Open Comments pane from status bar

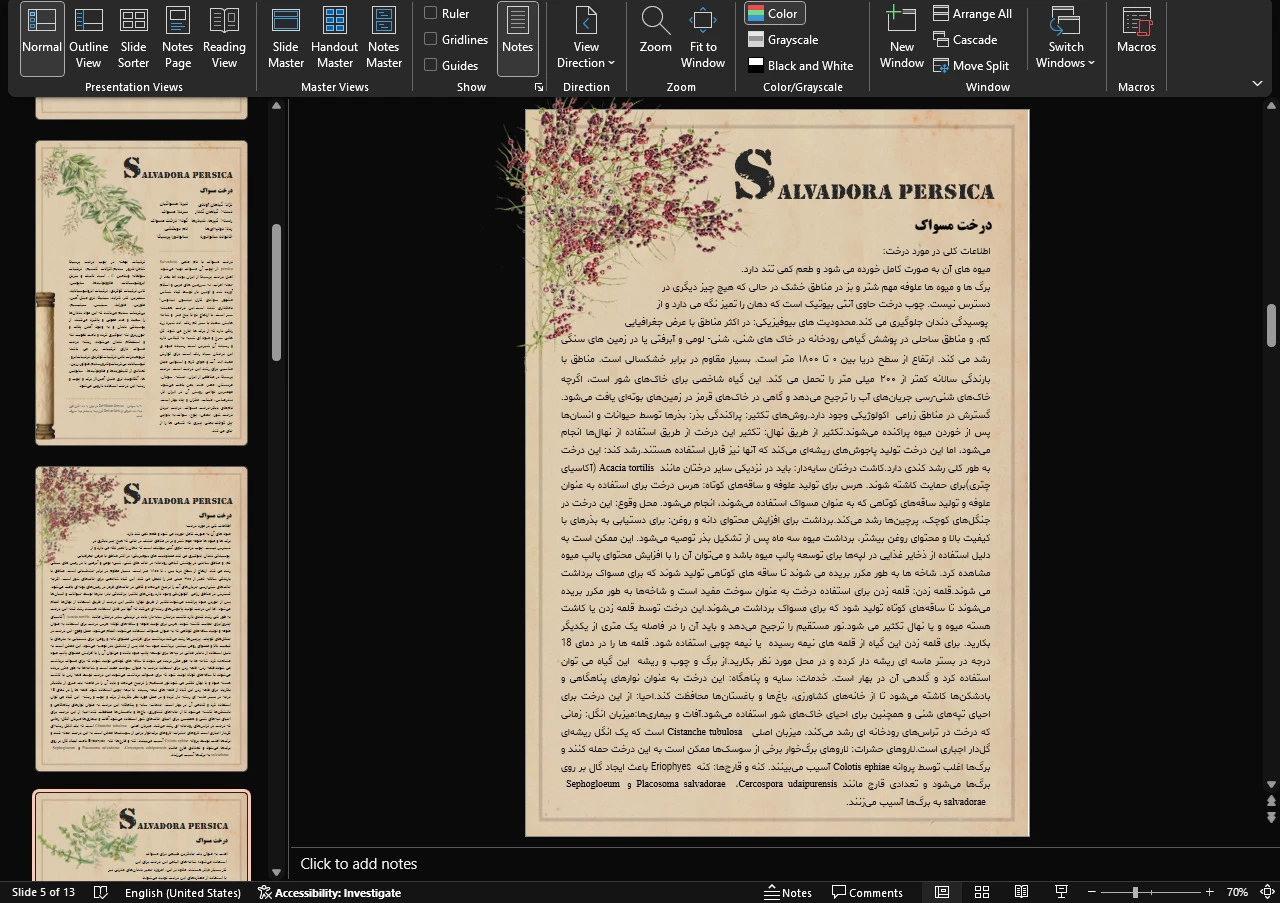coord(867,892)
